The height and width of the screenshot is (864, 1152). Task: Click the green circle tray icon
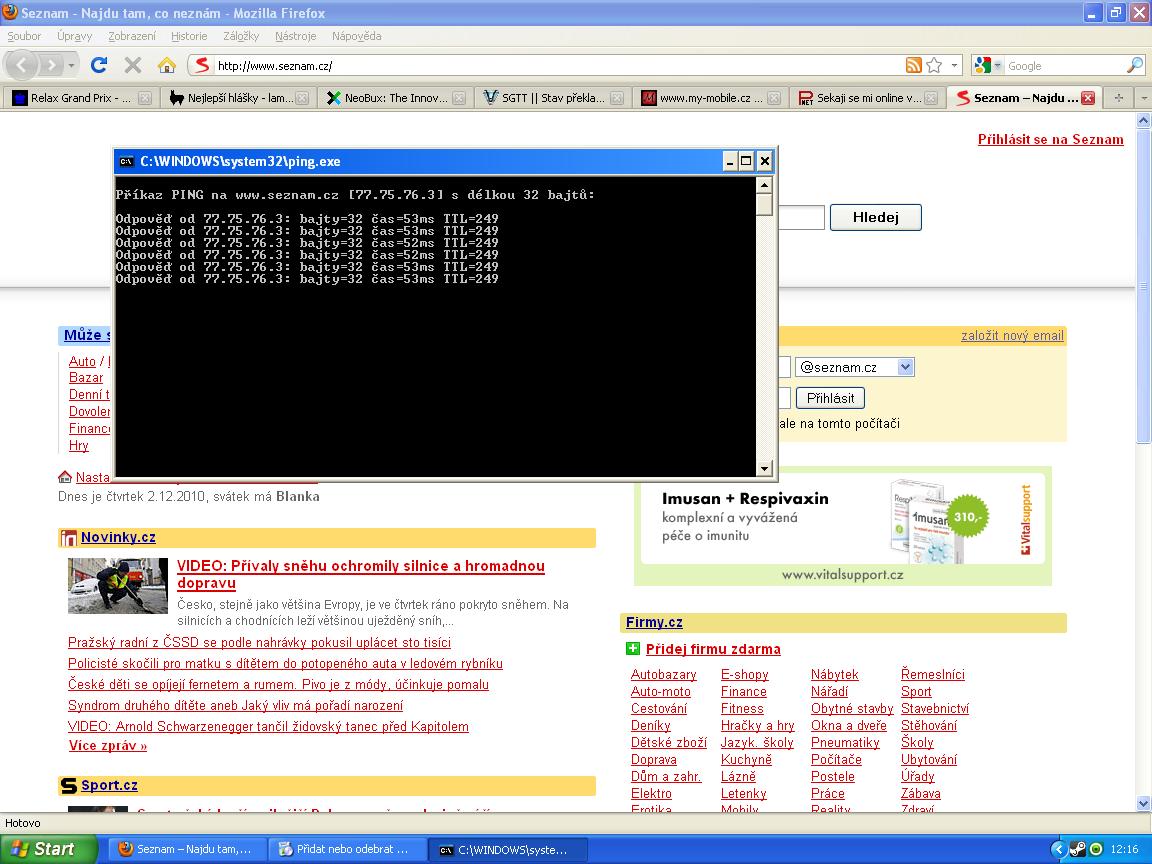click(x=1095, y=849)
